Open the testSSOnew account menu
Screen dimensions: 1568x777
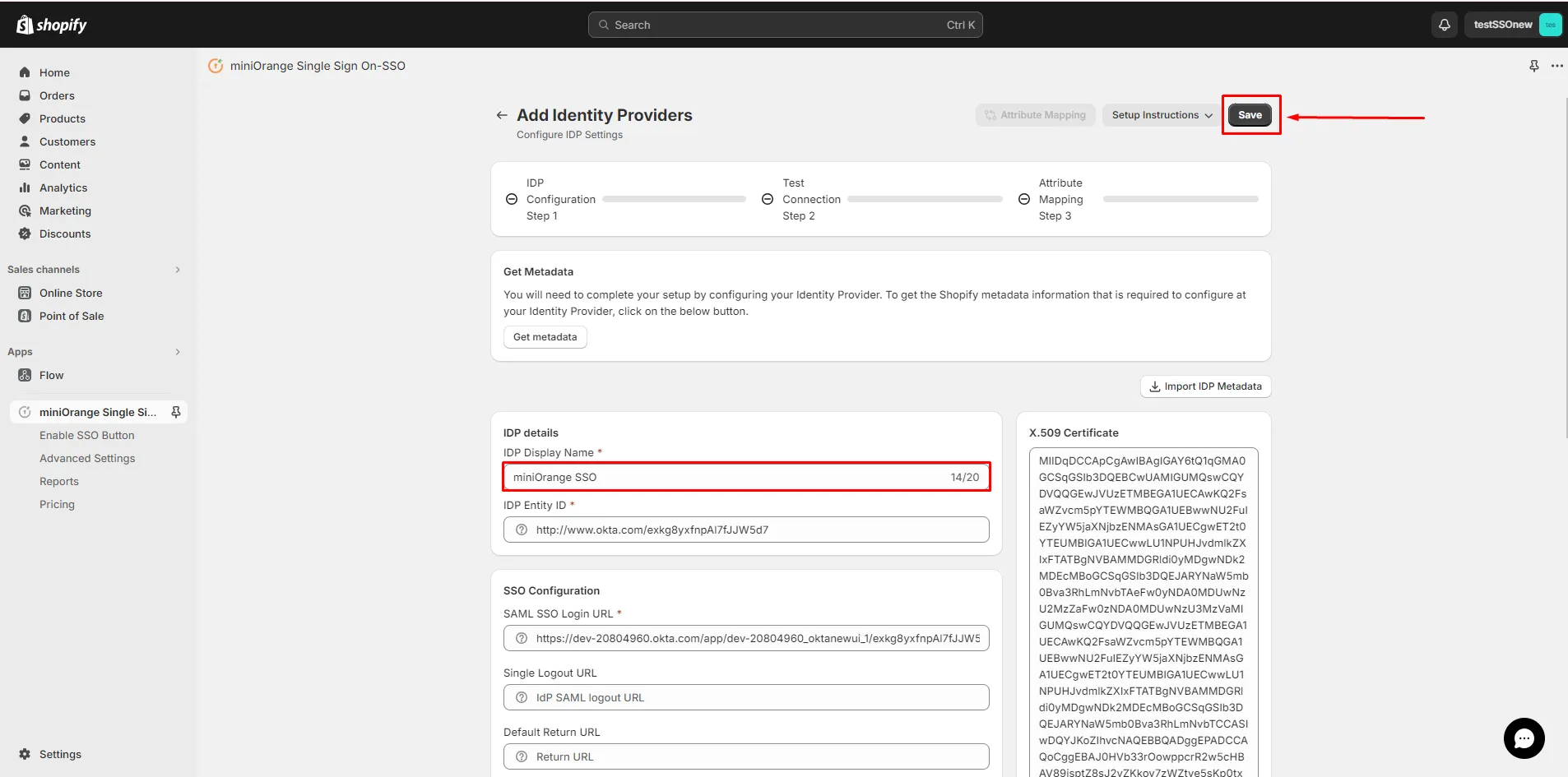point(1513,25)
